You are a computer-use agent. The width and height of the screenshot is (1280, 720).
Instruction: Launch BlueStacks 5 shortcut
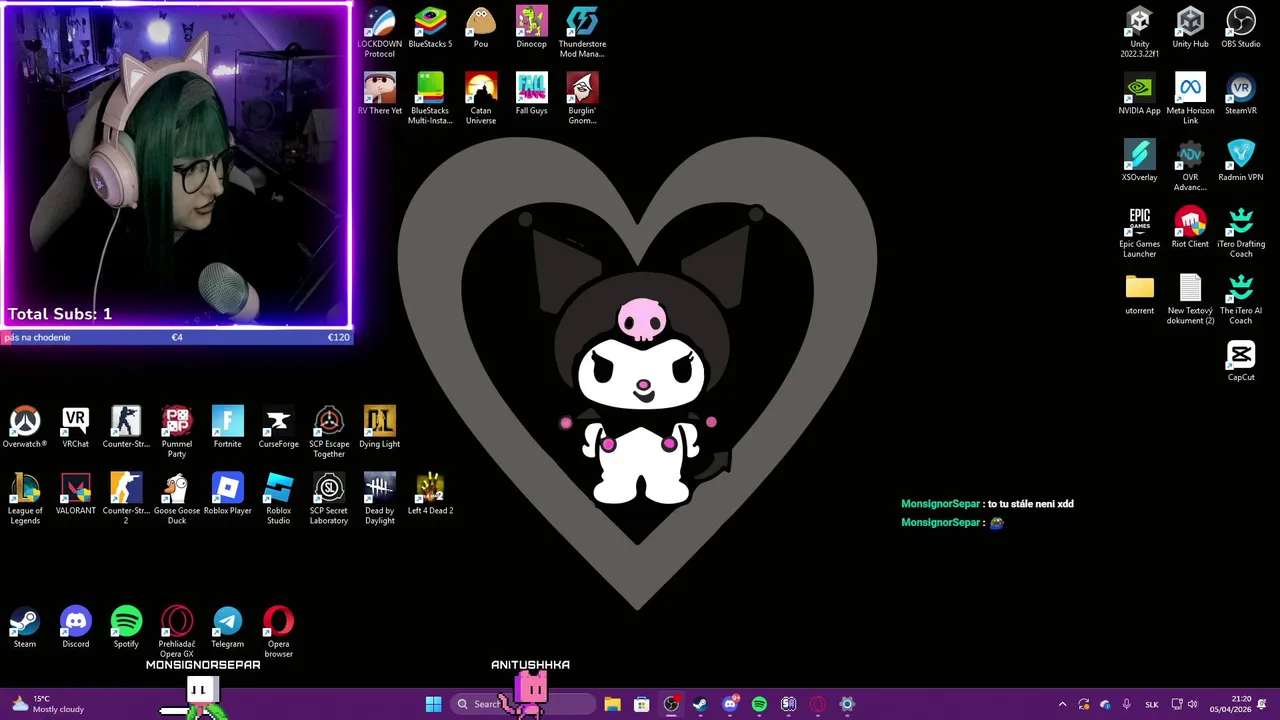(430, 28)
